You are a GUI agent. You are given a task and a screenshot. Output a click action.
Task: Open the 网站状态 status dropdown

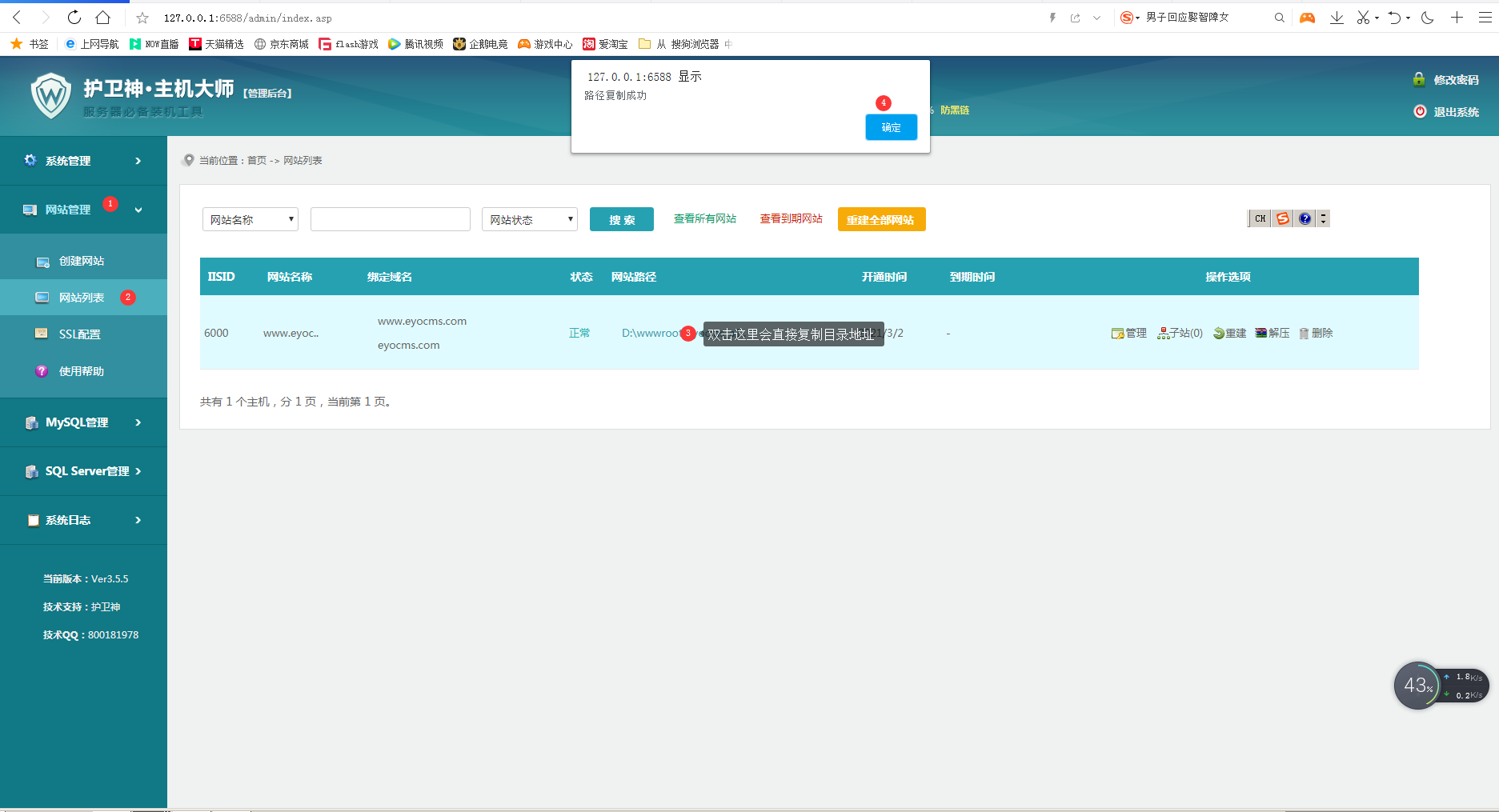point(529,218)
